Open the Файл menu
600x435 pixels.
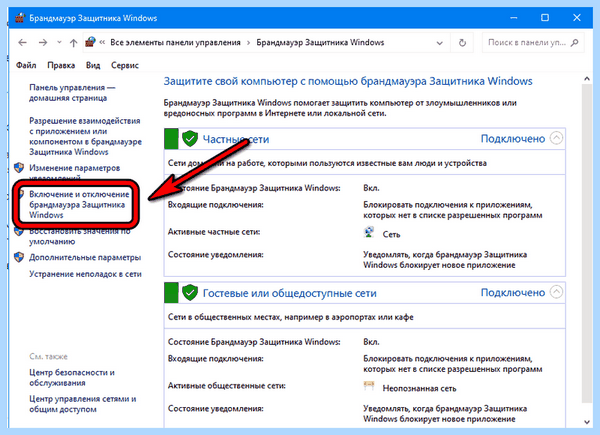[x=26, y=65]
